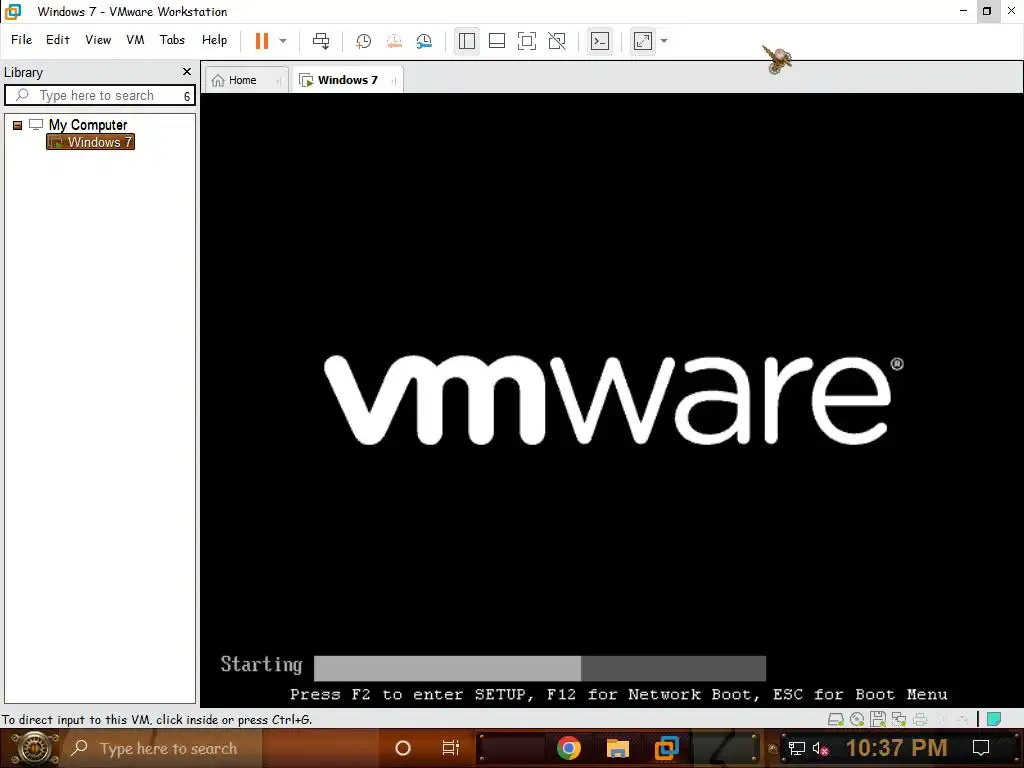Open File Explorer from taskbar

point(617,748)
